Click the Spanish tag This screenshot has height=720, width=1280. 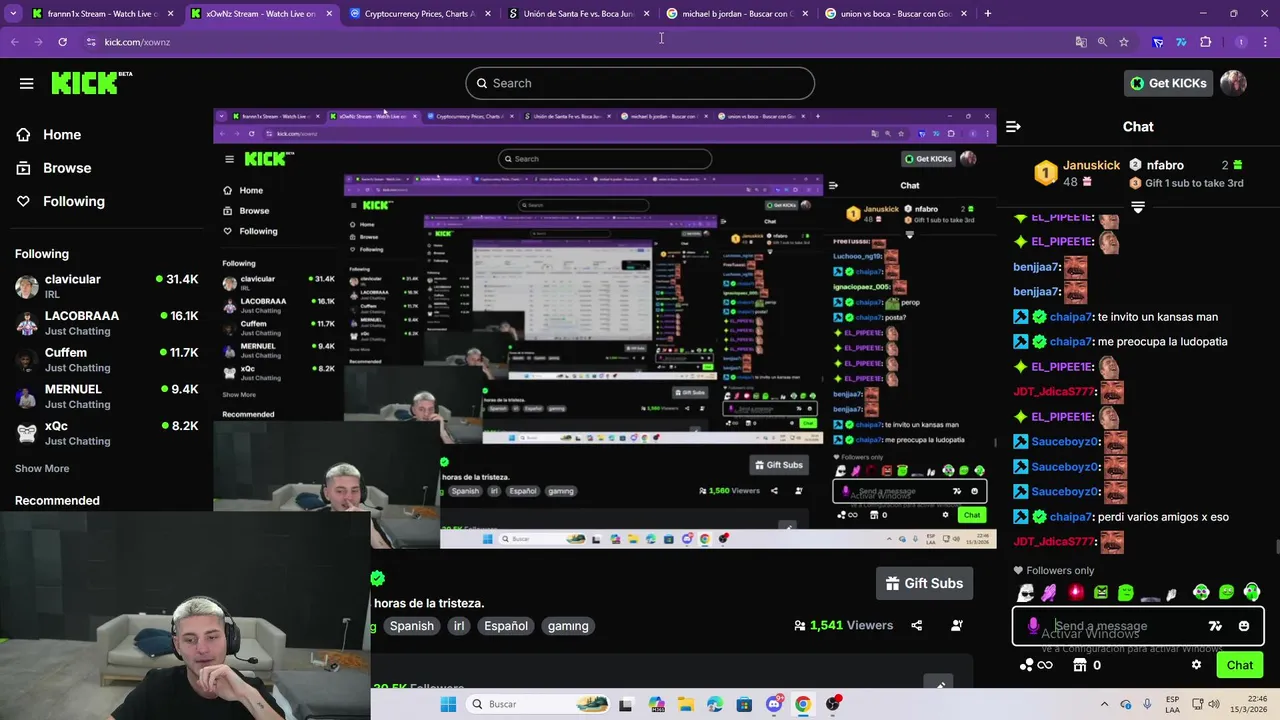(x=411, y=626)
